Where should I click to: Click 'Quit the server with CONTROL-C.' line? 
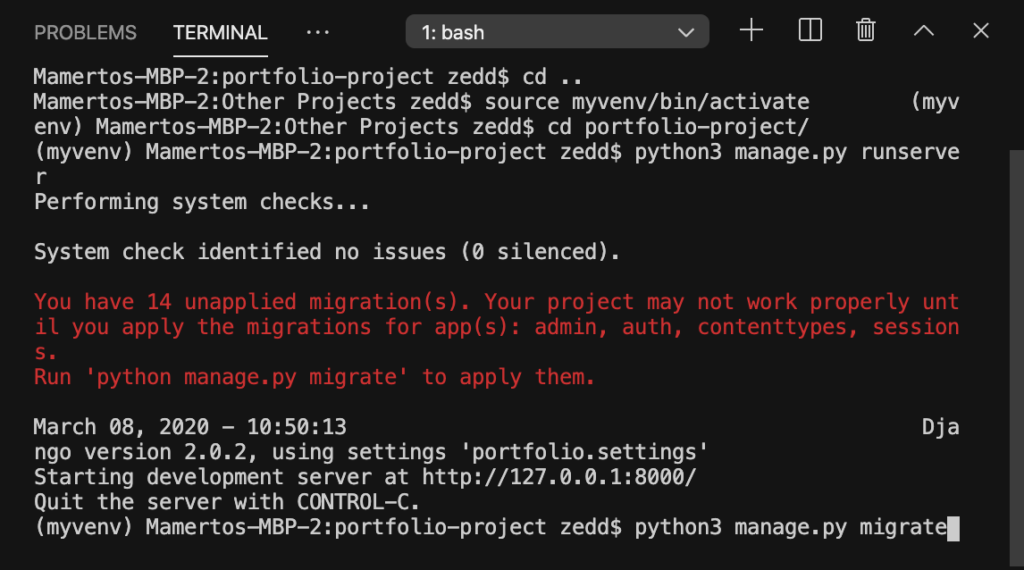226,502
